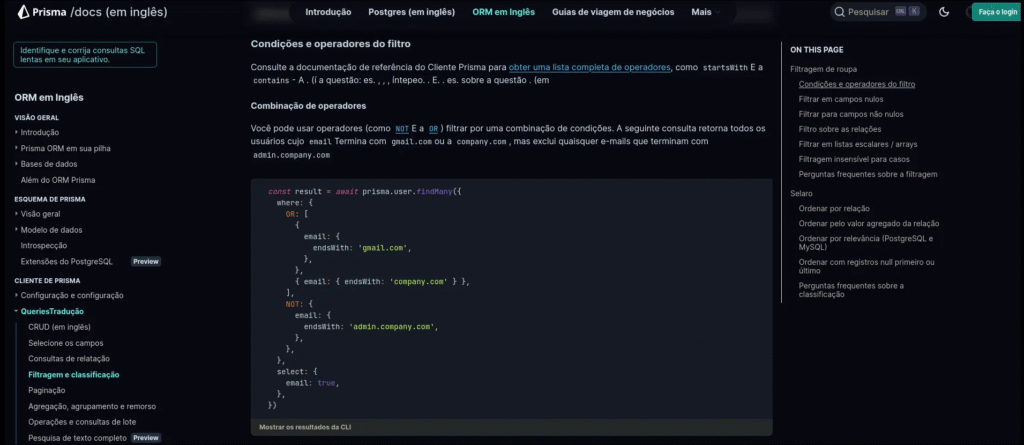Open the Introdução tab

(328, 12)
